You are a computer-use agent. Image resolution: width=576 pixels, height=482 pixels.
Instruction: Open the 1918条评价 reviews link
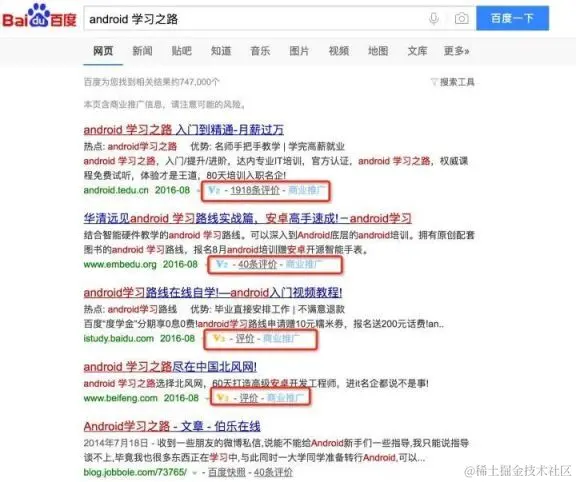[255, 190]
